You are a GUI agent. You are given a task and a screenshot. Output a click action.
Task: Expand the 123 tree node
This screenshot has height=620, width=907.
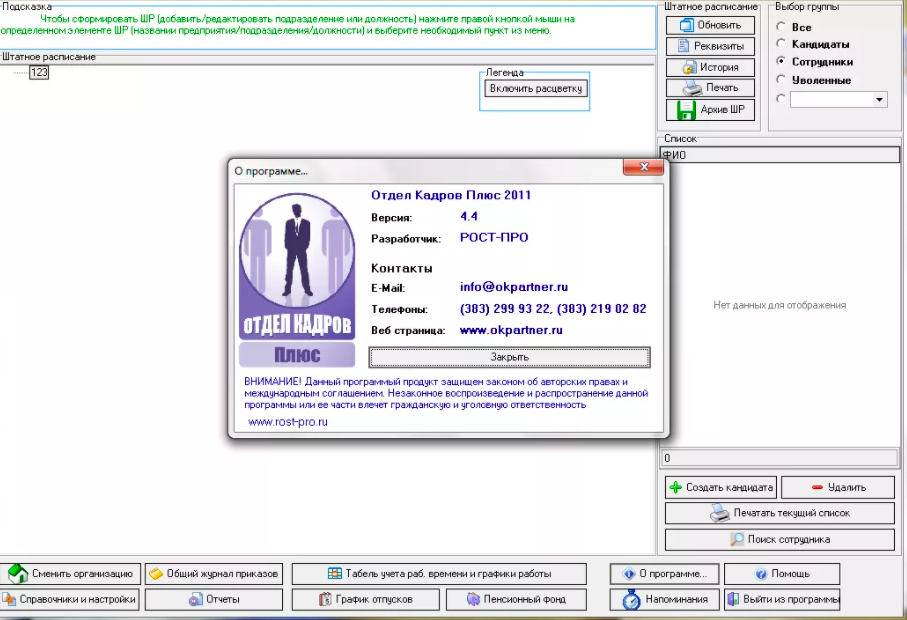pyautogui.click(x=39, y=73)
